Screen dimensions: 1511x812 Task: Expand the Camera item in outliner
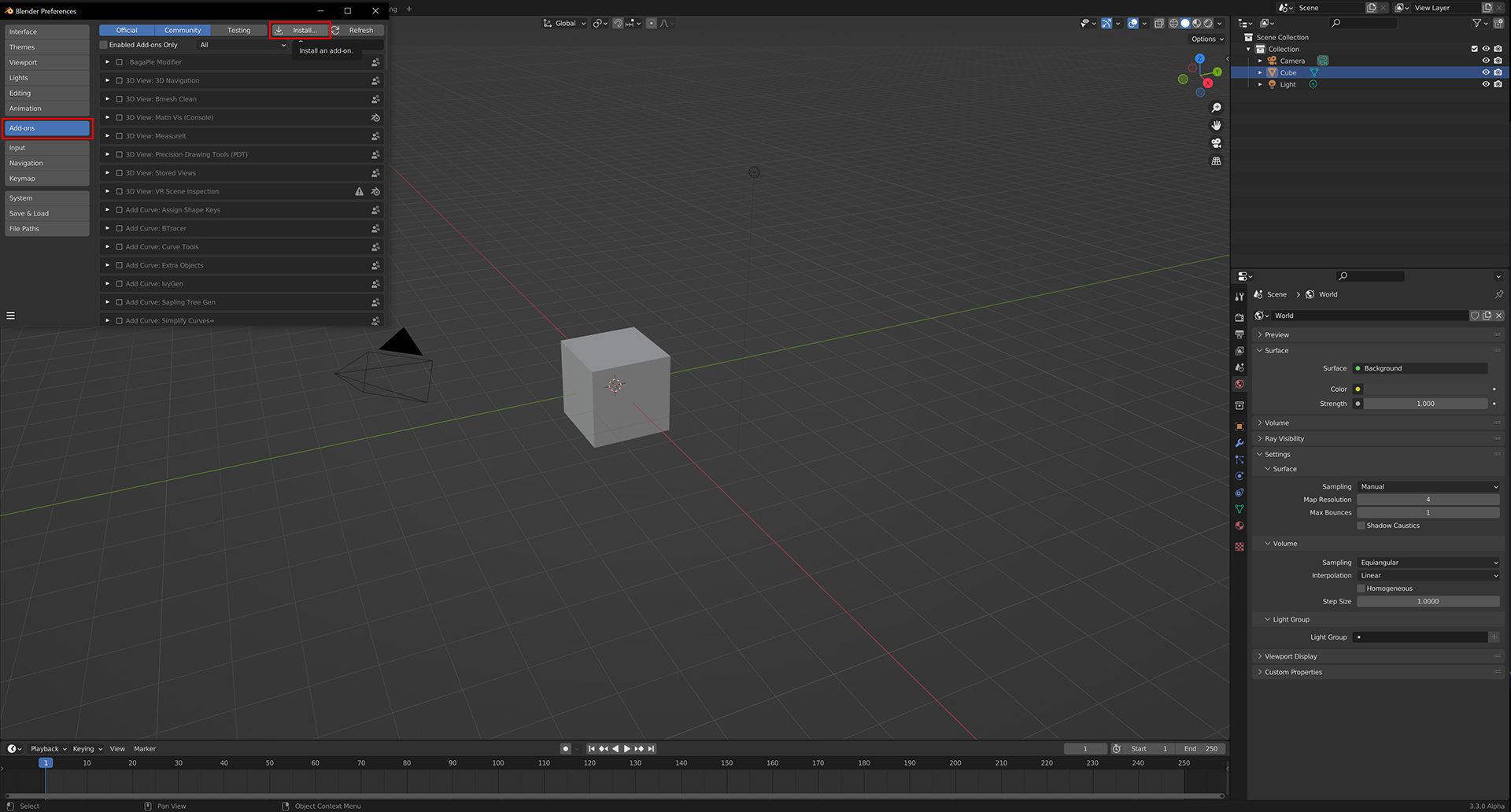(x=1259, y=61)
